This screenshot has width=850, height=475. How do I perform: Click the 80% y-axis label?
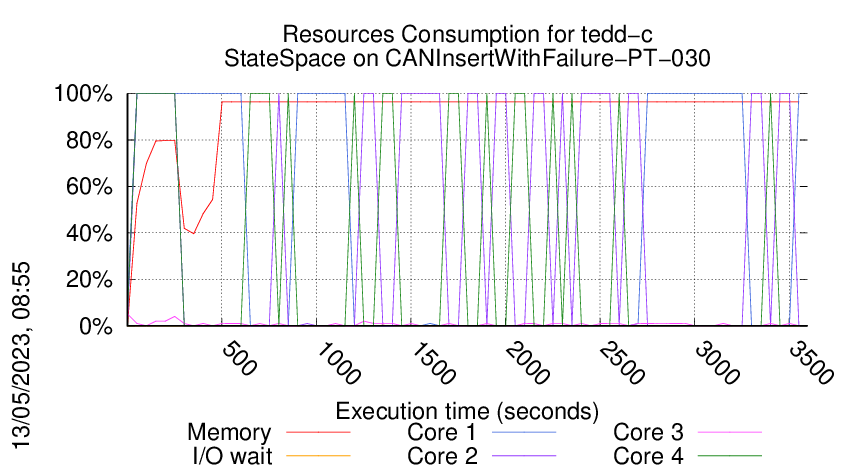click(x=89, y=140)
